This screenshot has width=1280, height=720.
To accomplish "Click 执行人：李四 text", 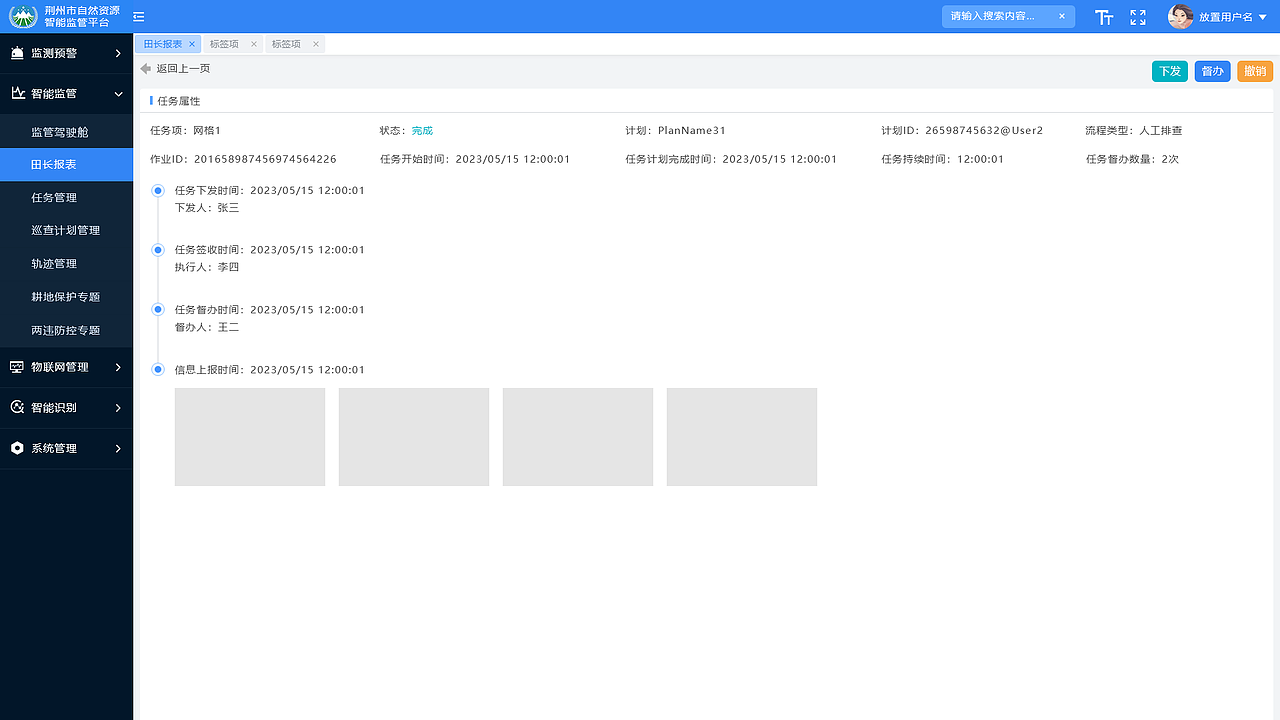I will pos(207,267).
